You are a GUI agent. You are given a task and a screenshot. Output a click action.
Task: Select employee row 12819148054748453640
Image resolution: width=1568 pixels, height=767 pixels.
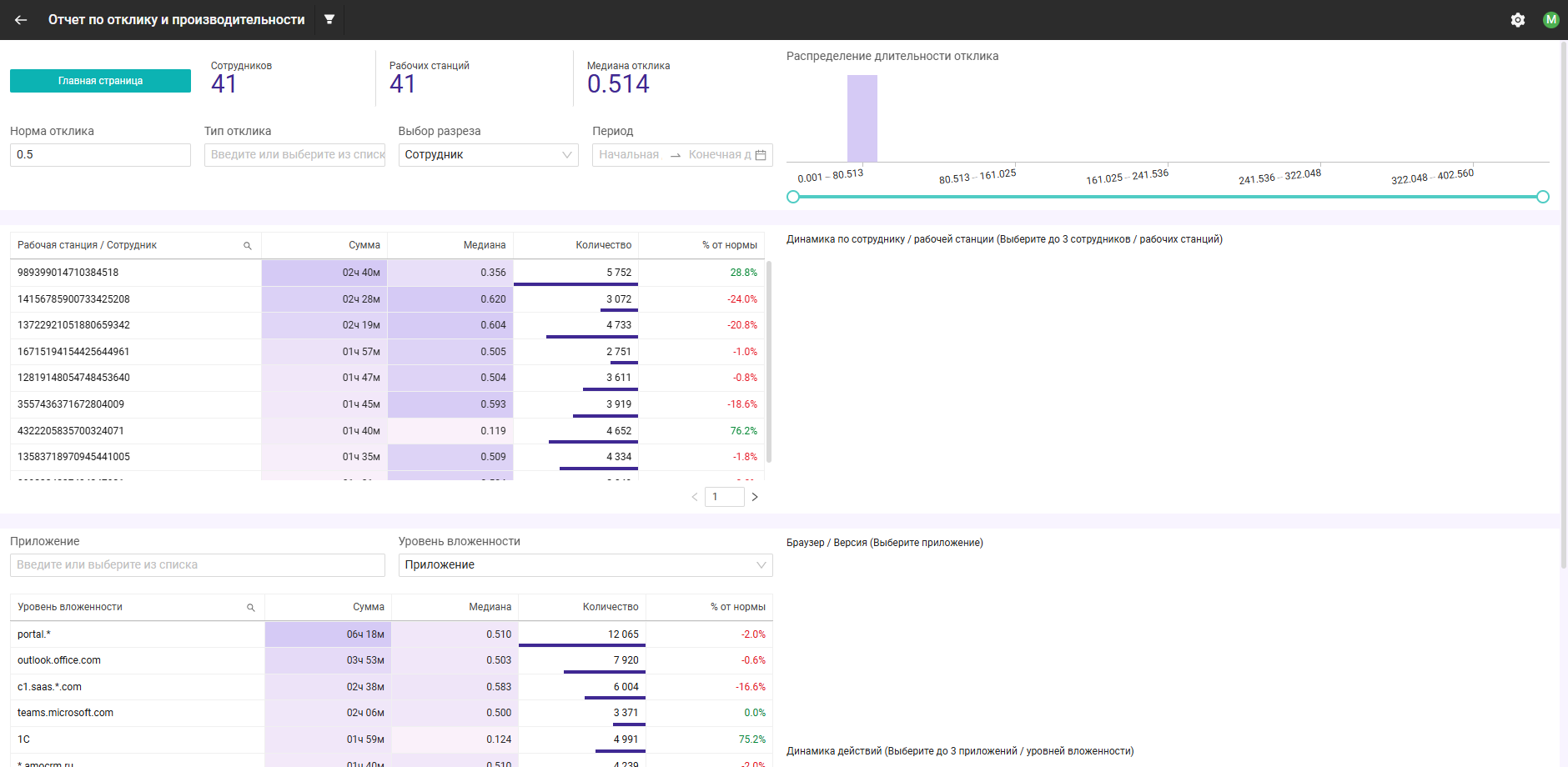pos(387,378)
